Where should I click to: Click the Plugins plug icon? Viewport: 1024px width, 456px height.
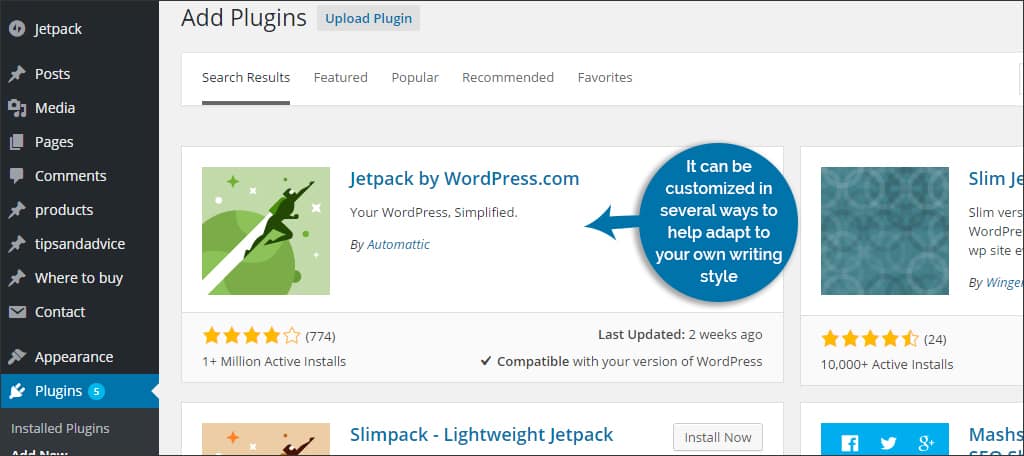[17, 391]
